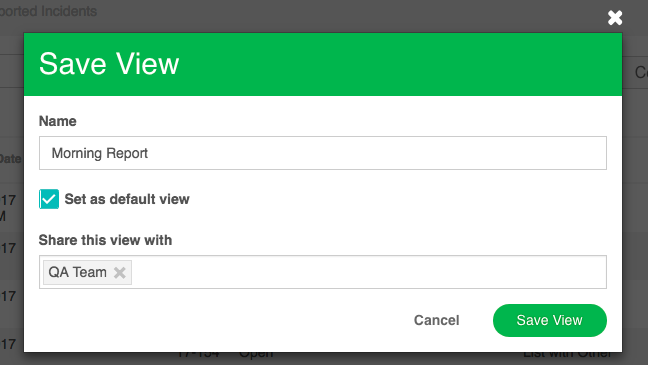Click the dimmed Reported Incidents heading
The height and width of the screenshot is (365, 648).
[48, 11]
